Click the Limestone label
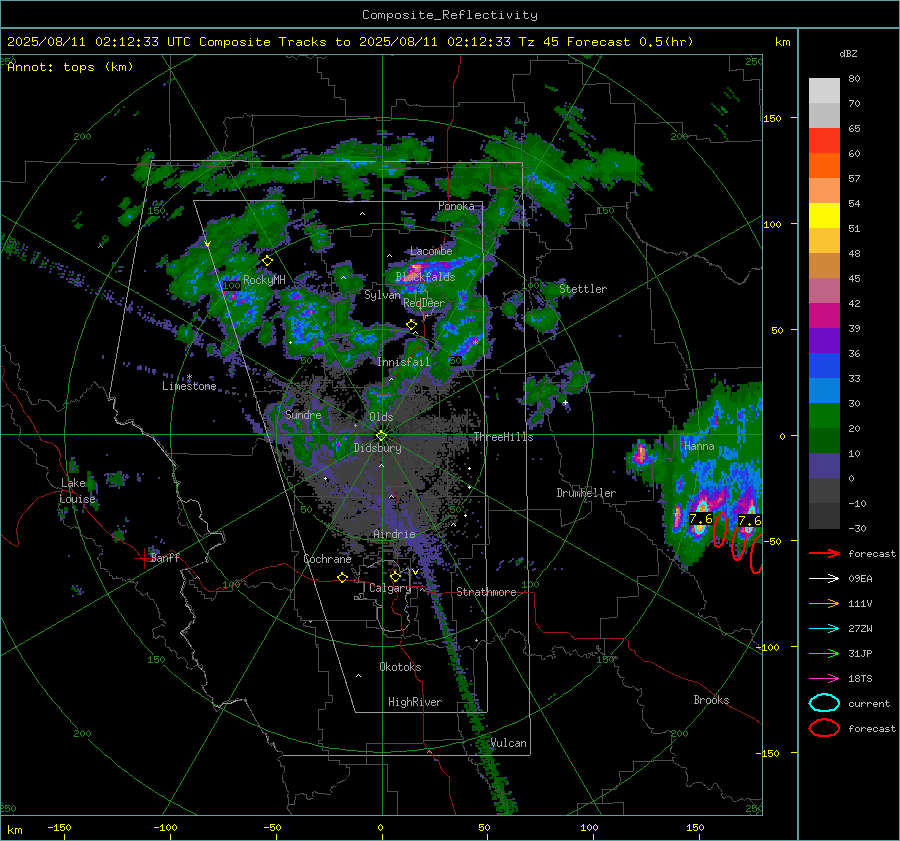Screen dimensions: 900x841 pos(189,386)
